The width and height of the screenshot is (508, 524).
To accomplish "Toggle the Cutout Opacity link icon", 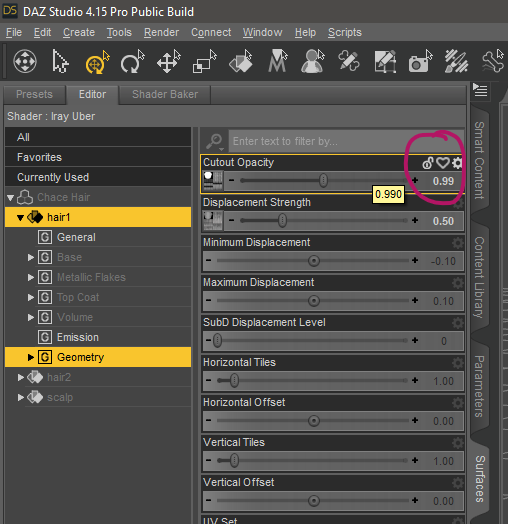I will [428, 163].
